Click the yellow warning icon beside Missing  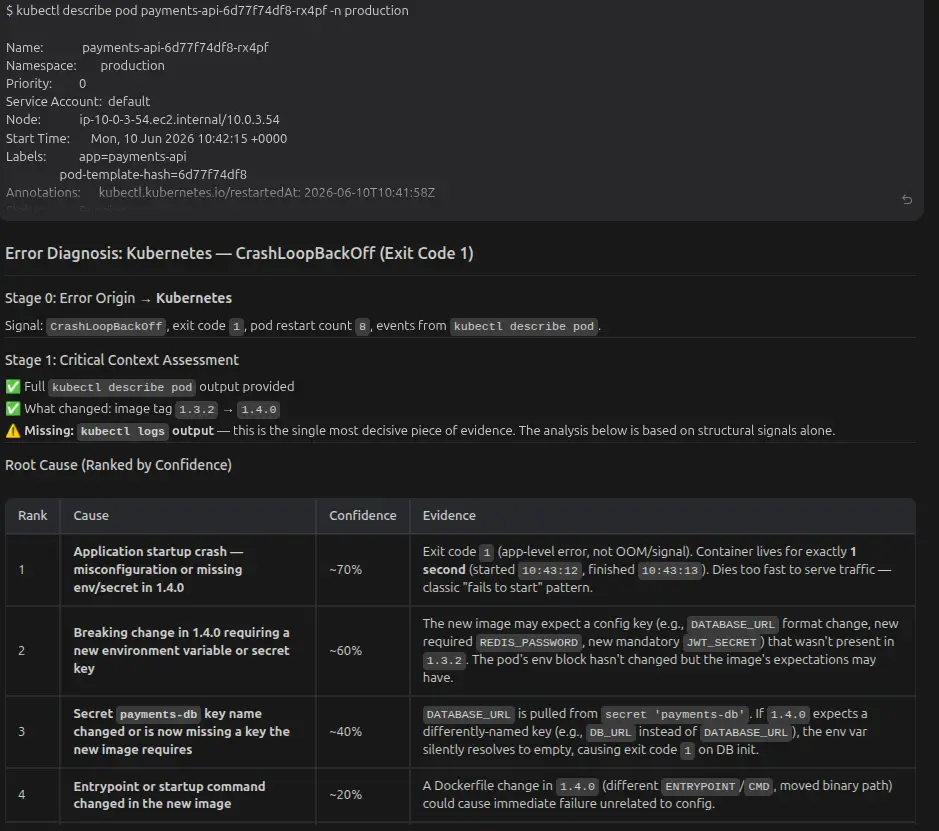pos(13,431)
